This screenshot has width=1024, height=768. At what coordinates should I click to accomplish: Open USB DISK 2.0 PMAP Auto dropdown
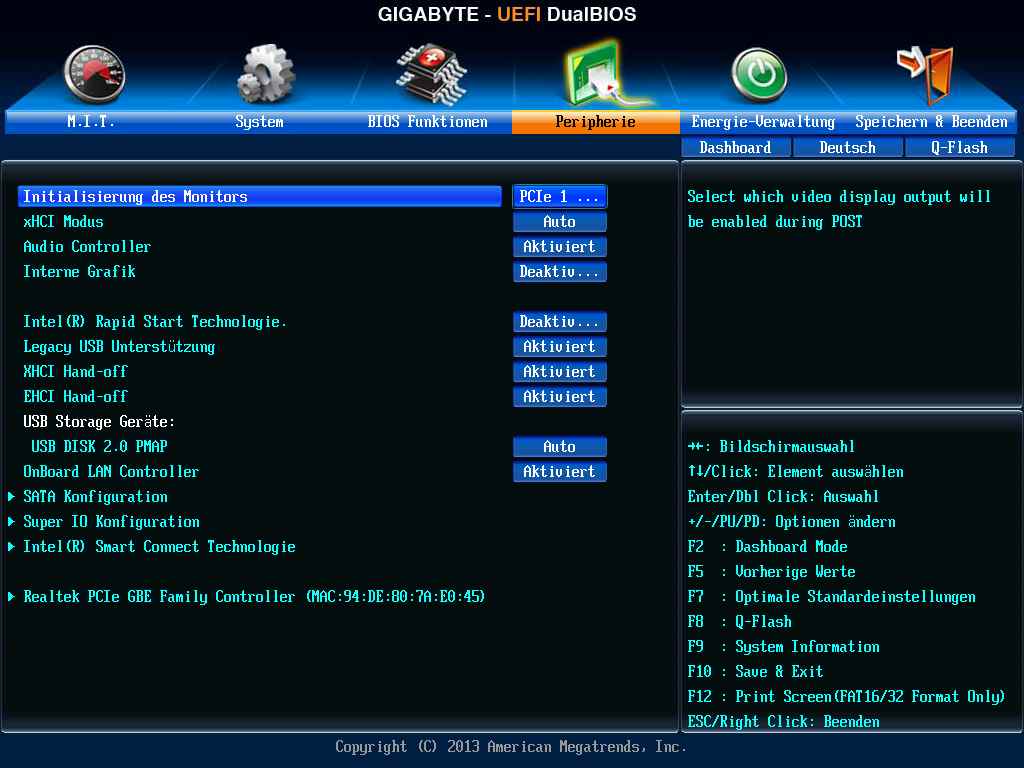coord(560,447)
